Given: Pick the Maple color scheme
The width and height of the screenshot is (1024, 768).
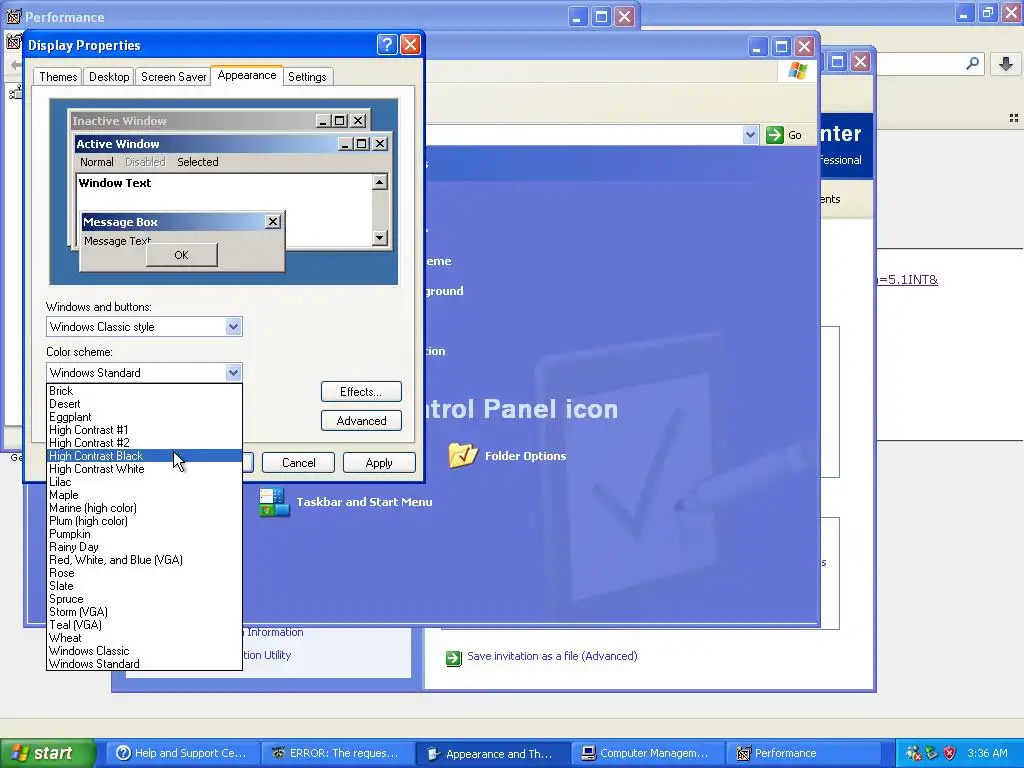Looking at the screenshot, I should pos(144,495).
